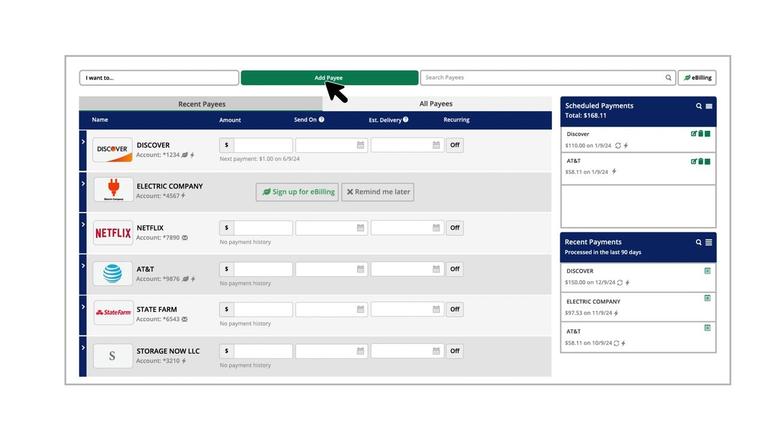Open Send On calendar for State Farm

coord(360,309)
